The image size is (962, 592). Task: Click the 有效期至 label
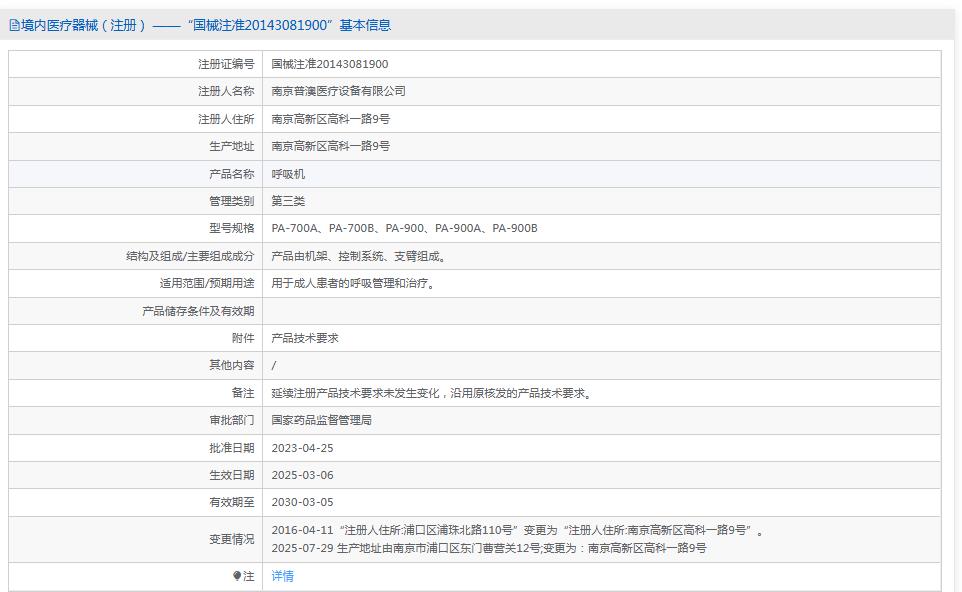click(x=231, y=502)
